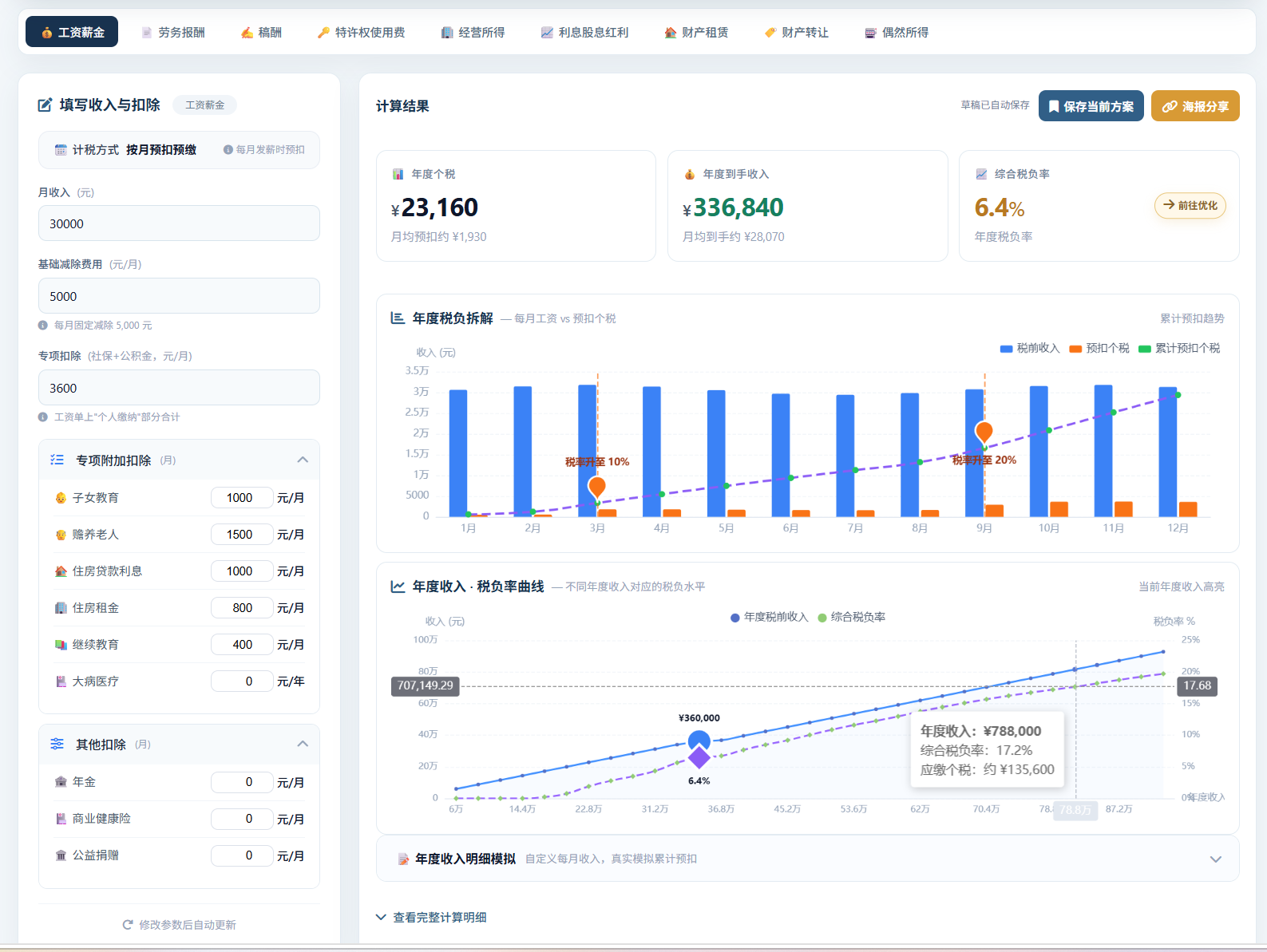Toggle the 年度税前收入 legend item
Viewport: 1267px width, 952px height.
(x=770, y=618)
